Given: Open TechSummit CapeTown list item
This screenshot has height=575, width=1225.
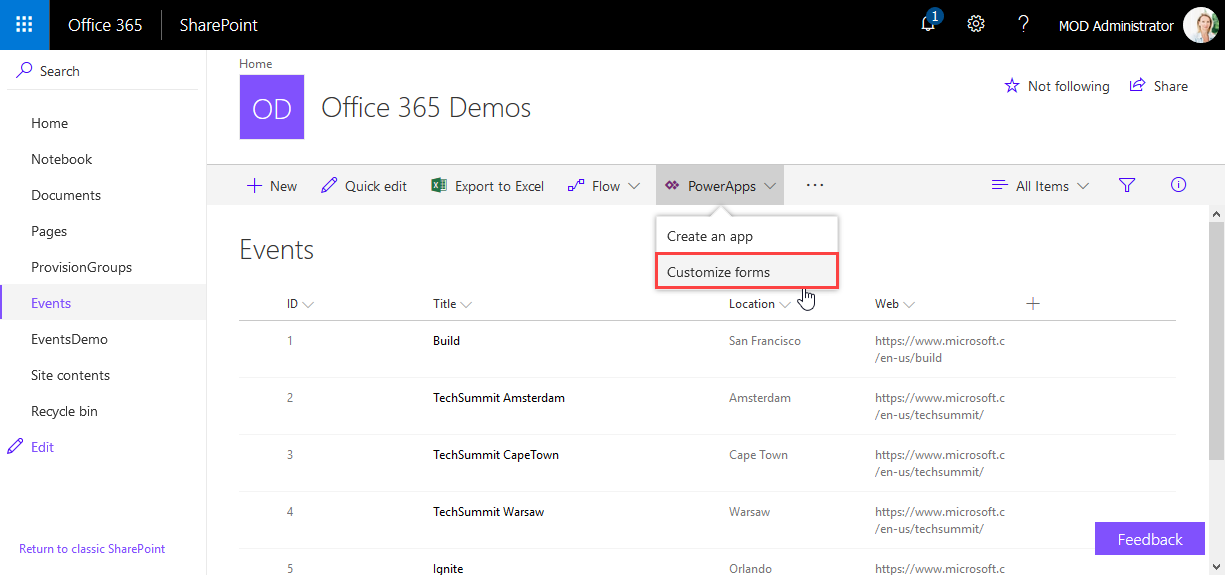Looking at the screenshot, I should click(x=496, y=455).
